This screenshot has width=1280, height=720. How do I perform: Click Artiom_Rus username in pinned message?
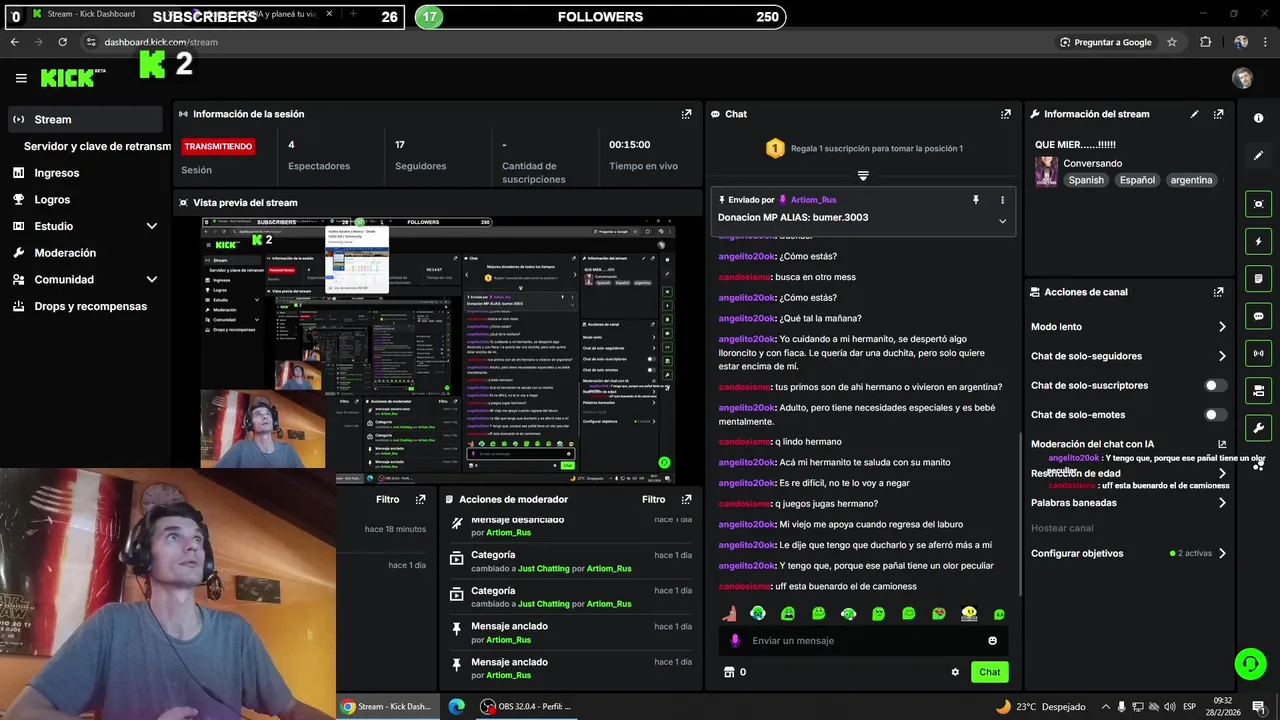click(813, 200)
